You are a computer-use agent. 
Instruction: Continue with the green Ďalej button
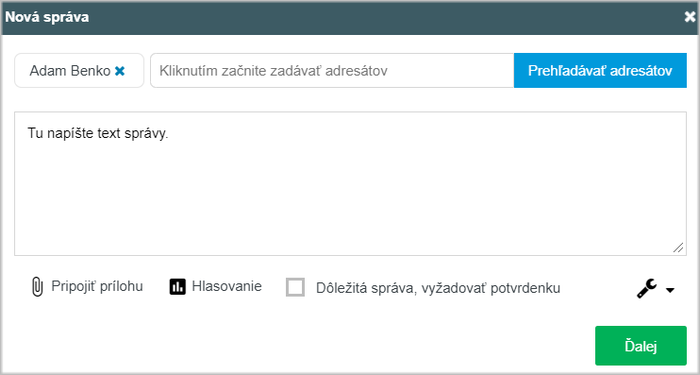point(641,346)
